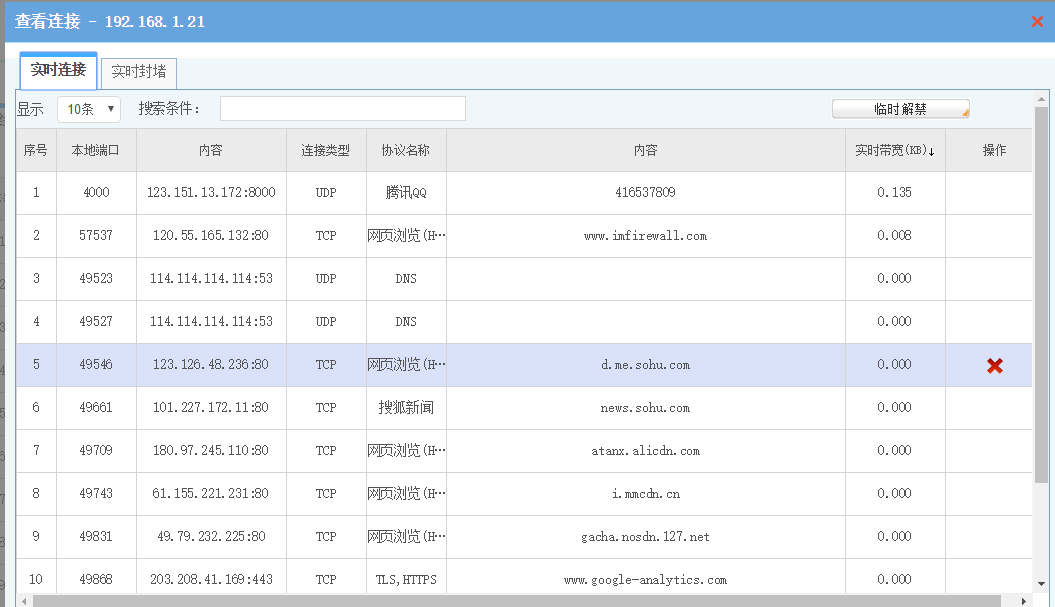
Task: Click the www.imfirewall.com entry
Action: click(x=645, y=236)
